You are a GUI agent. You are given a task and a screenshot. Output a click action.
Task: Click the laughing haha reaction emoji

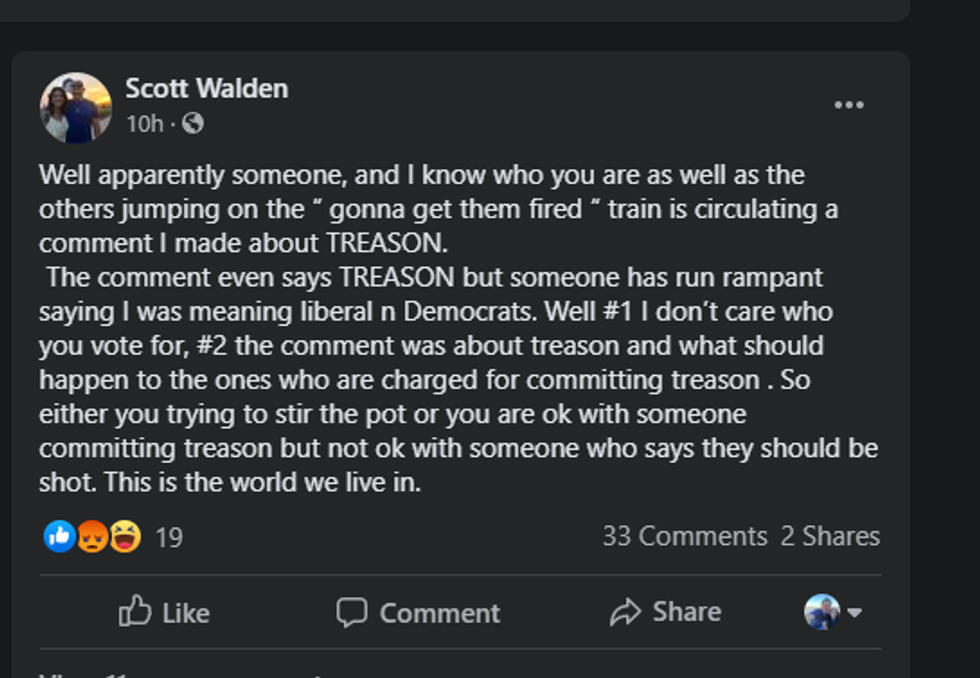tap(125, 537)
